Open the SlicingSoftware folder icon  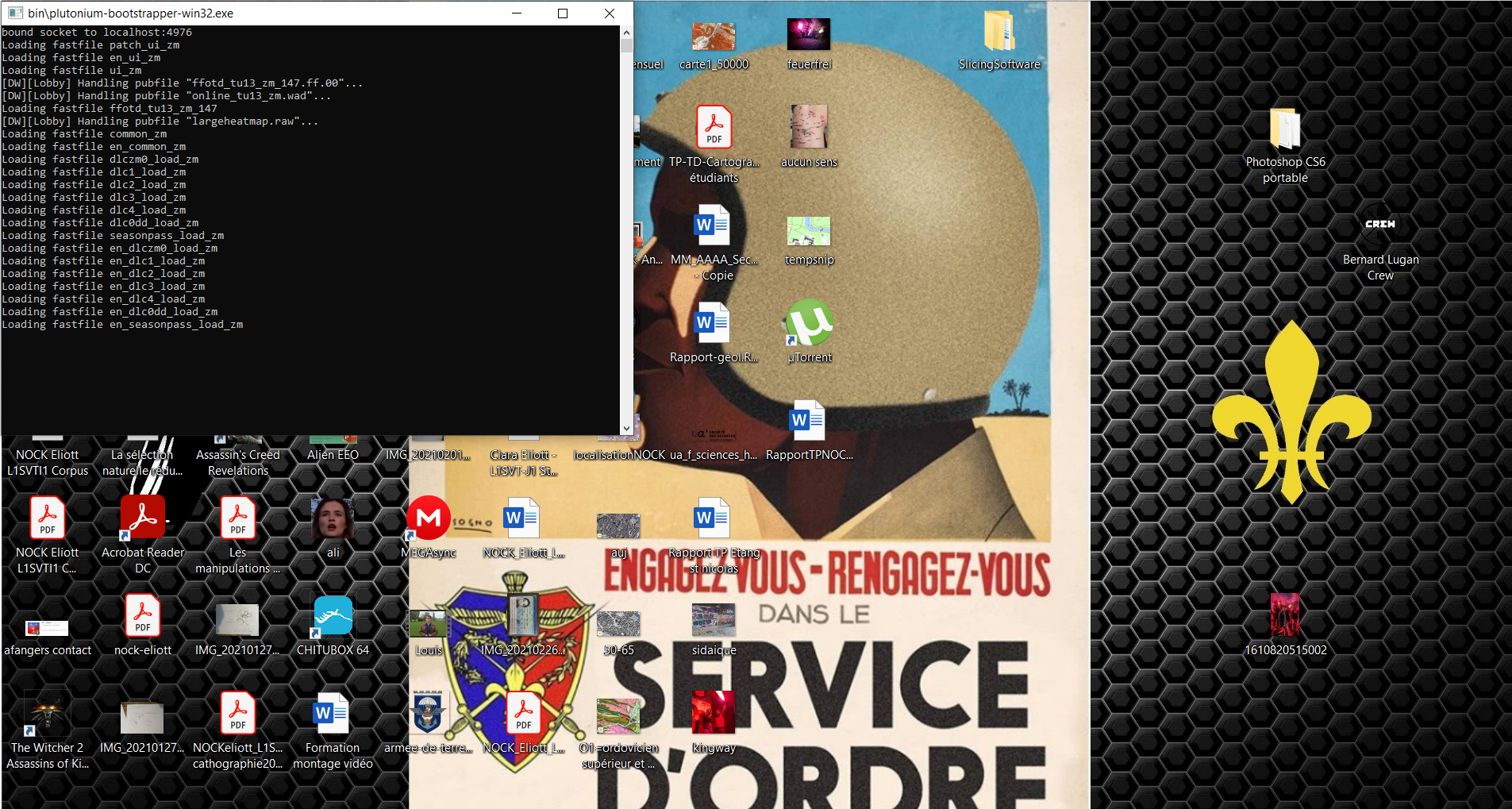999,33
